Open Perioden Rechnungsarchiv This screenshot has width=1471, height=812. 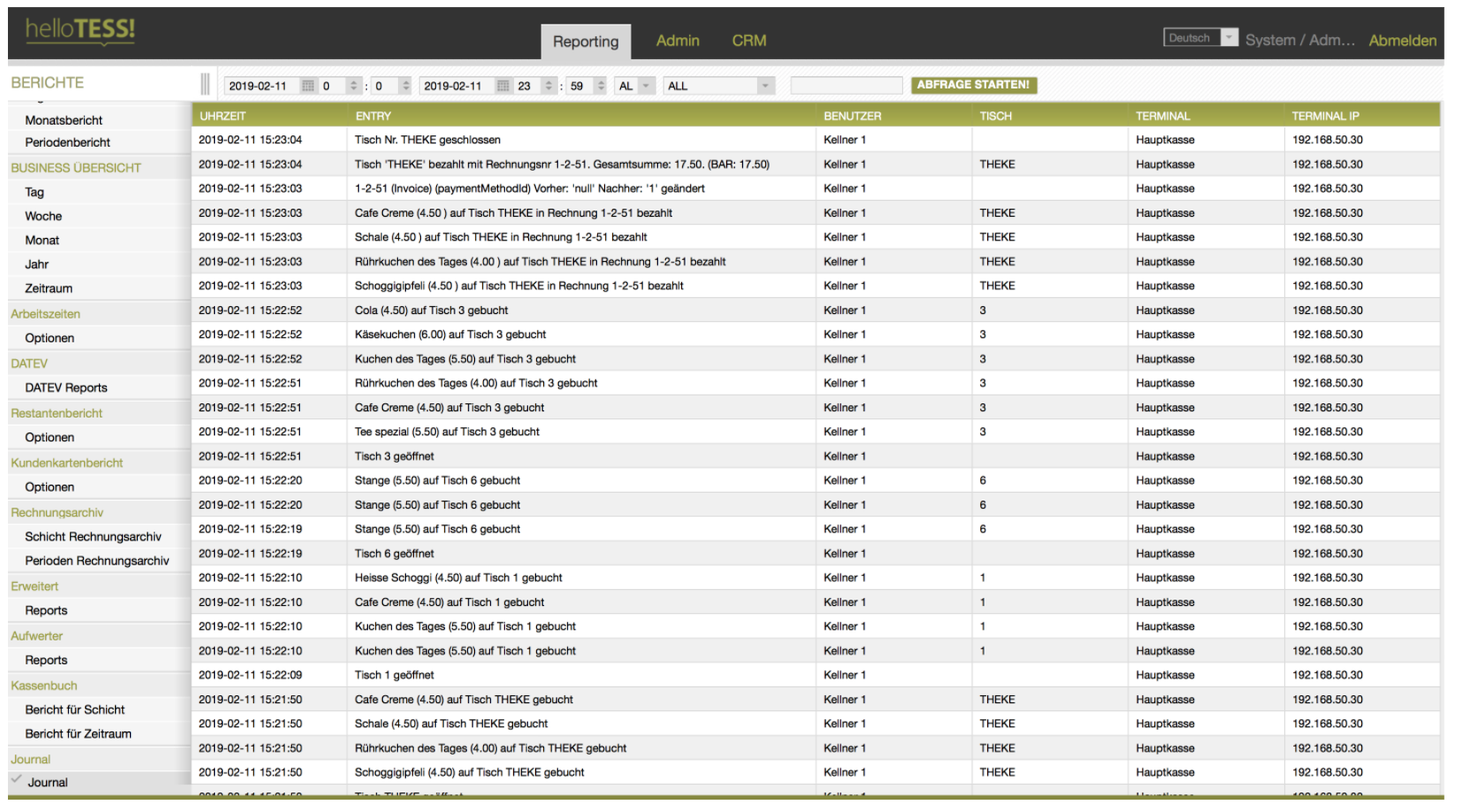tap(96, 561)
